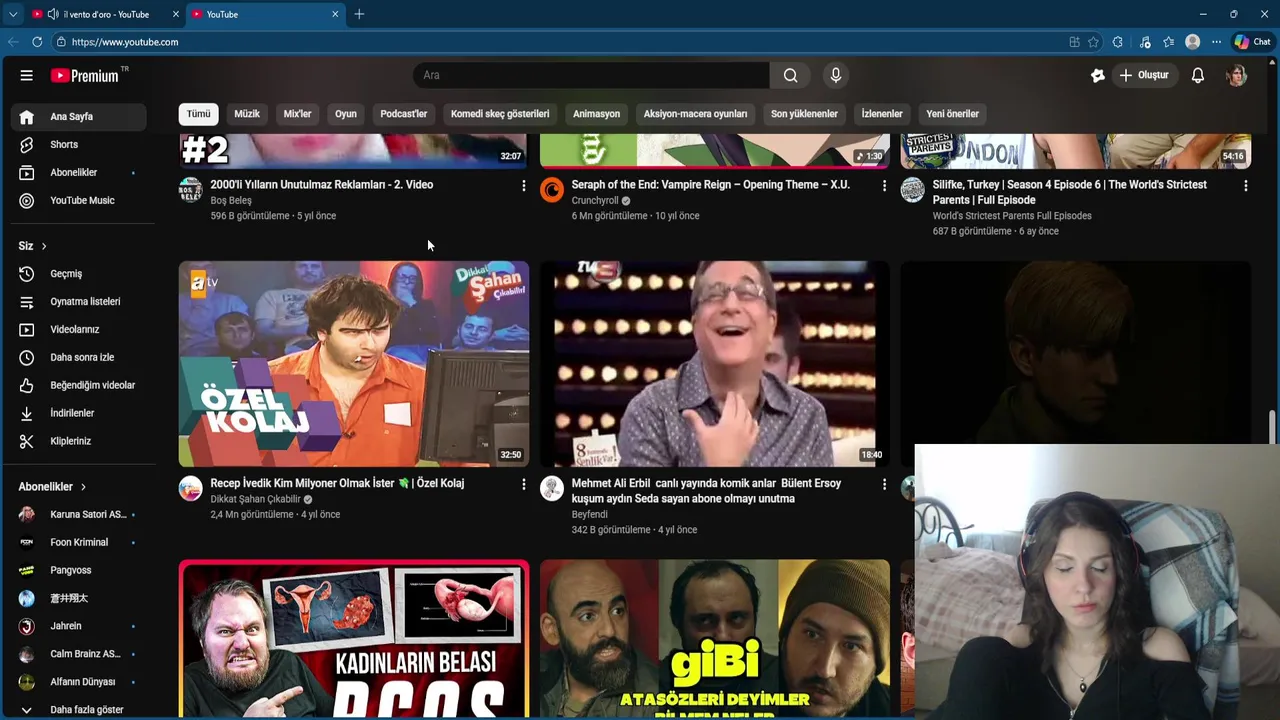Open options for Silifke, Turkey video
Image resolution: width=1280 pixels, height=720 pixels.
pos(1245,185)
